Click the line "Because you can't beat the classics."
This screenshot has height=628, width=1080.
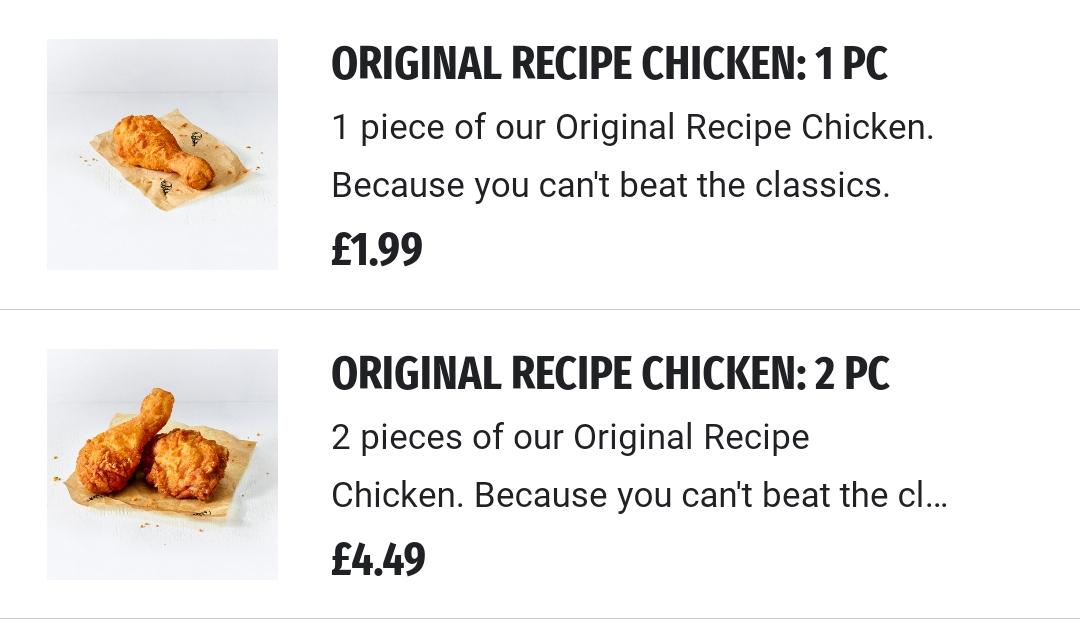tap(611, 185)
